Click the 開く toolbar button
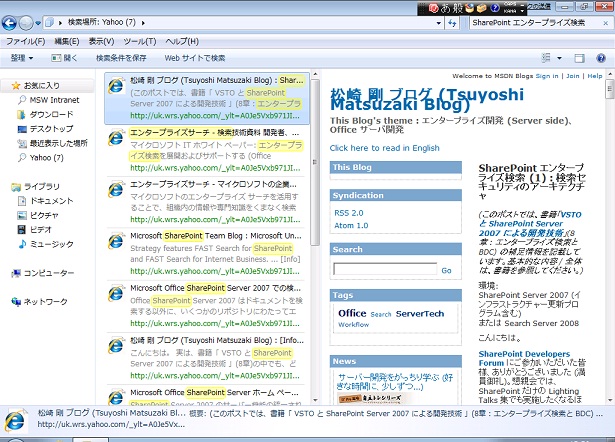 coord(64,58)
